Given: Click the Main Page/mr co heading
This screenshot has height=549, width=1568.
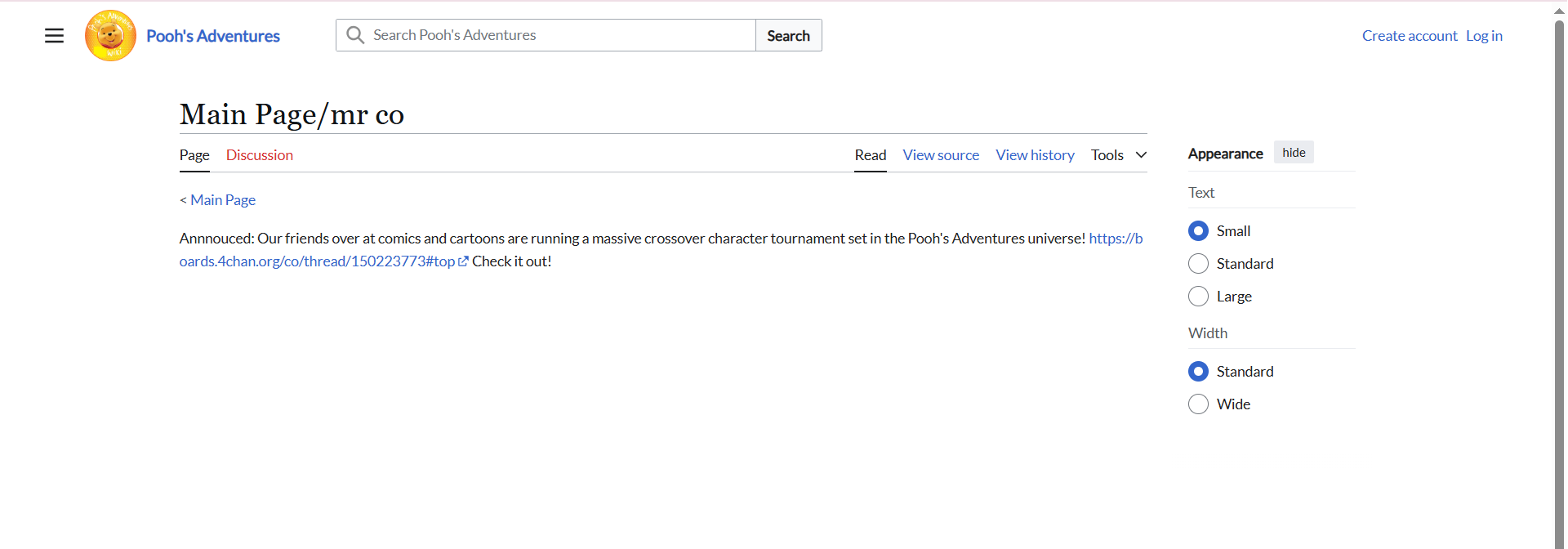Looking at the screenshot, I should click(x=292, y=114).
